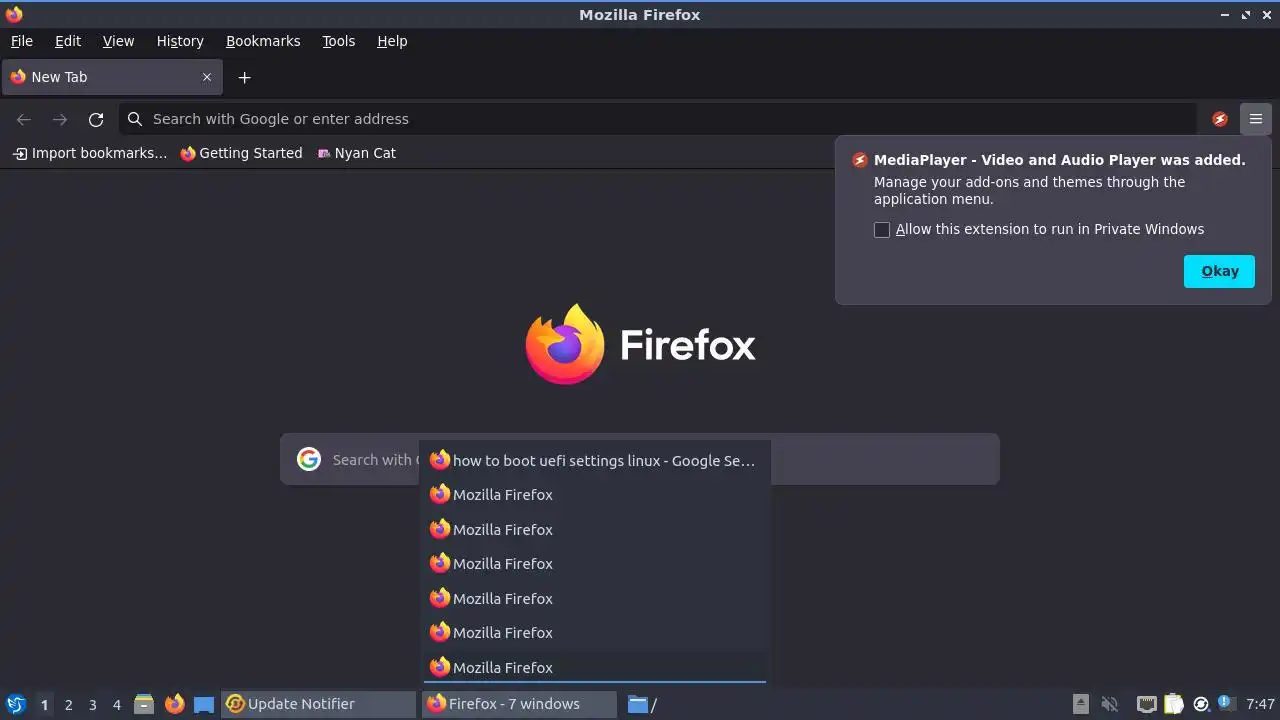1280x720 pixels.
Task: Open the network tray icon
Action: (x=1147, y=704)
